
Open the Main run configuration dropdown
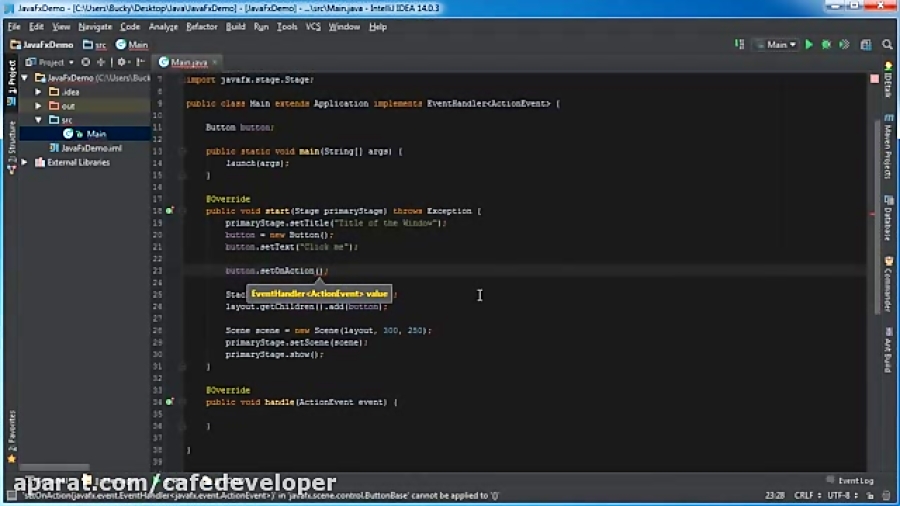777,45
